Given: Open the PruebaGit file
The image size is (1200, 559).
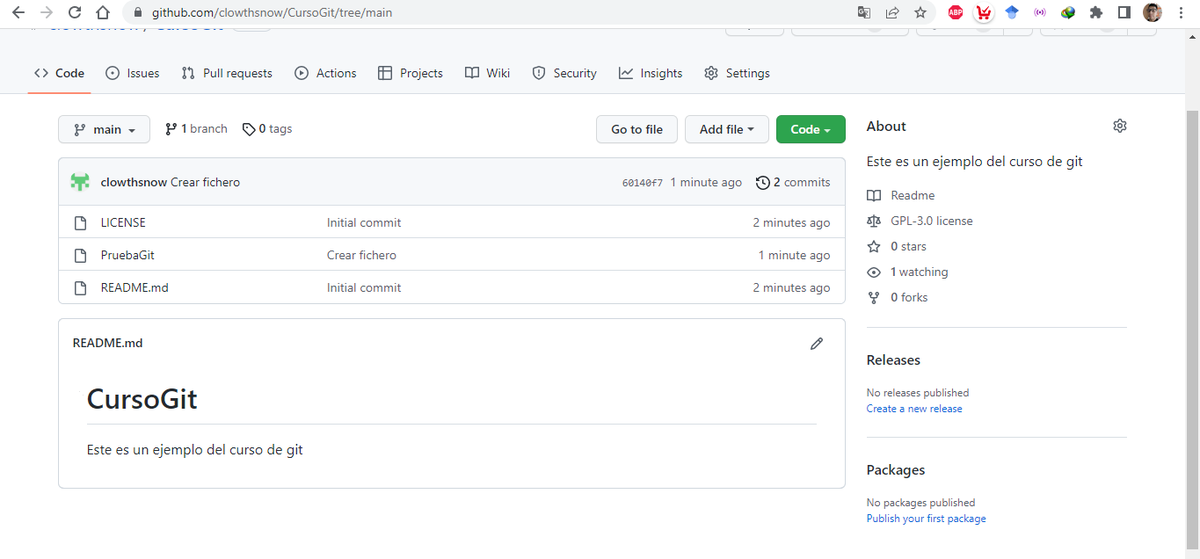Looking at the screenshot, I should (x=128, y=255).
